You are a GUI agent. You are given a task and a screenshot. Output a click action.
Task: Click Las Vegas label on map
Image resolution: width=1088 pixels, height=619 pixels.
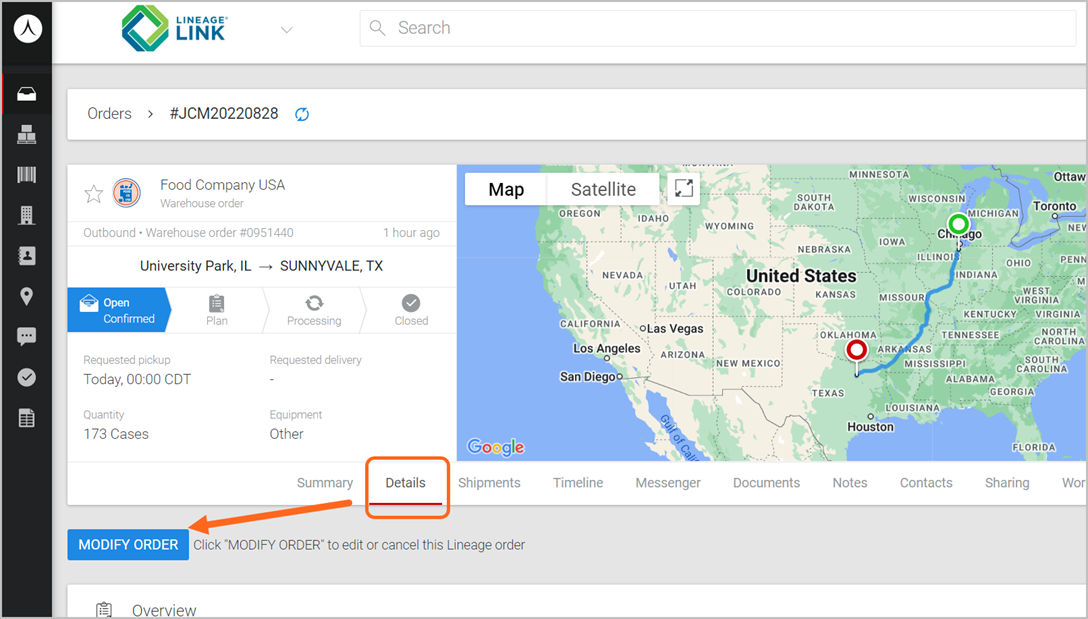point(674,329)
